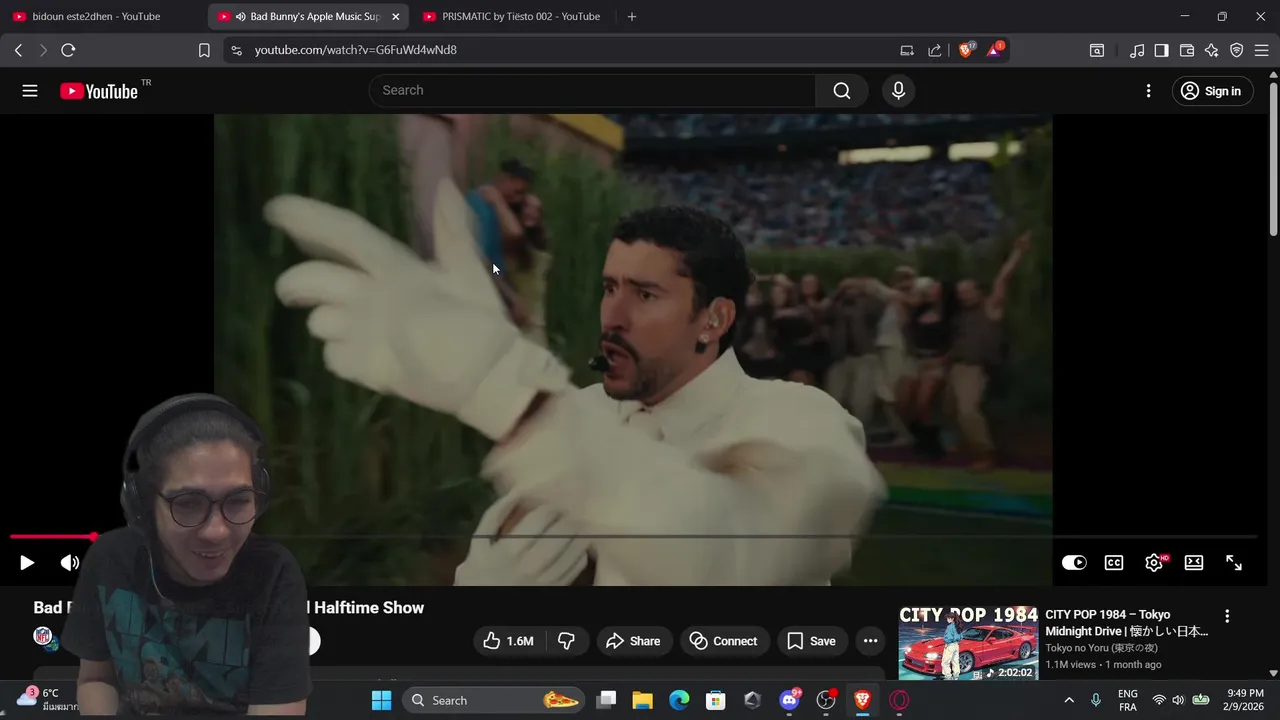Open more actions ellipsis under the video

pos(871,641)
